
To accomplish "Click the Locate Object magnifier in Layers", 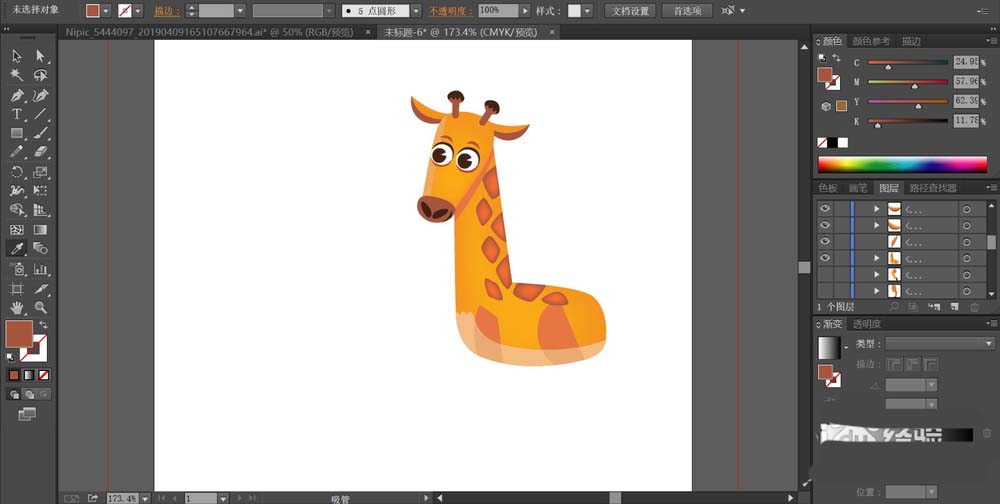I will 894,307.
